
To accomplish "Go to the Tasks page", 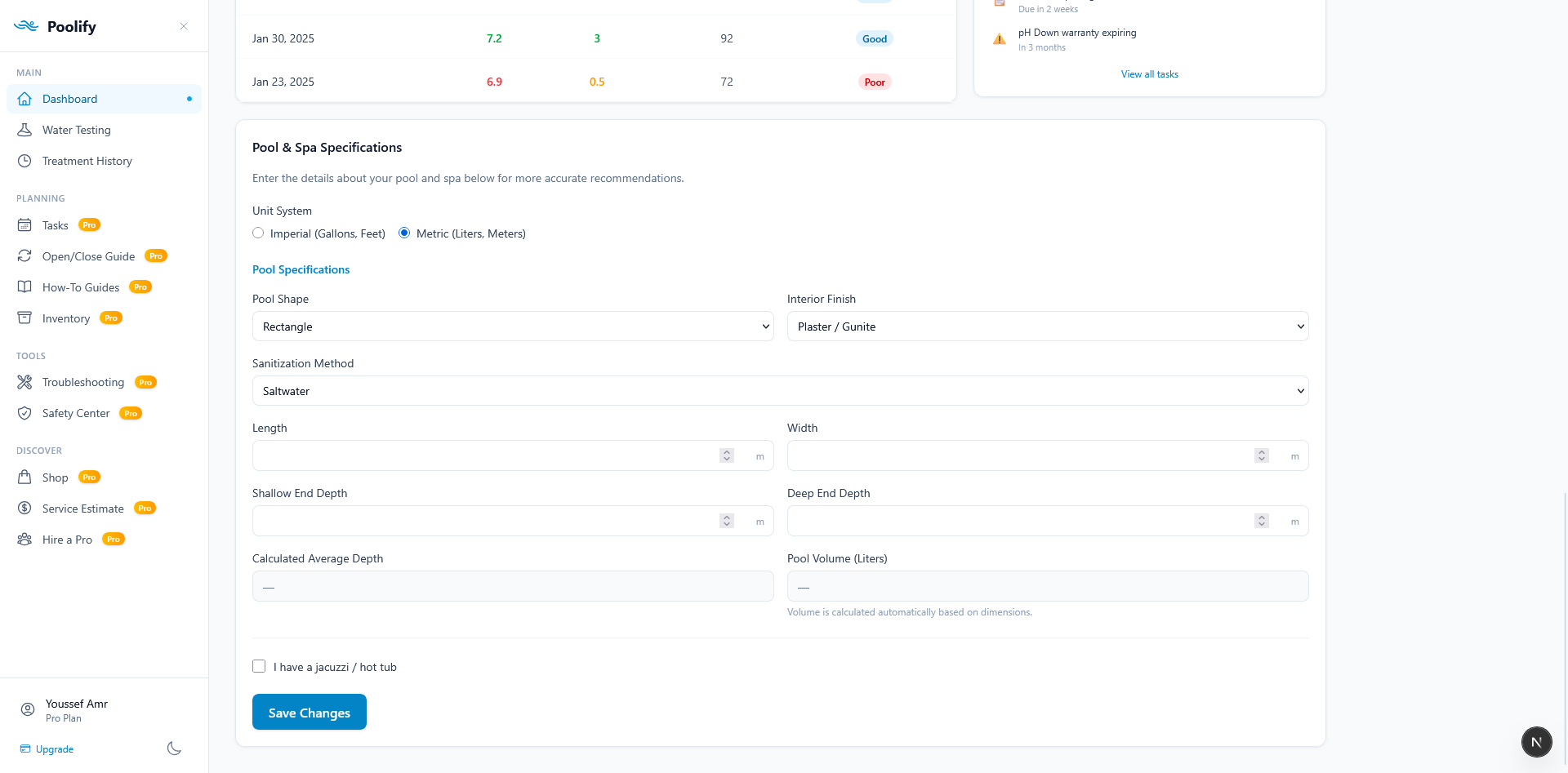I will tap(104, 225).
